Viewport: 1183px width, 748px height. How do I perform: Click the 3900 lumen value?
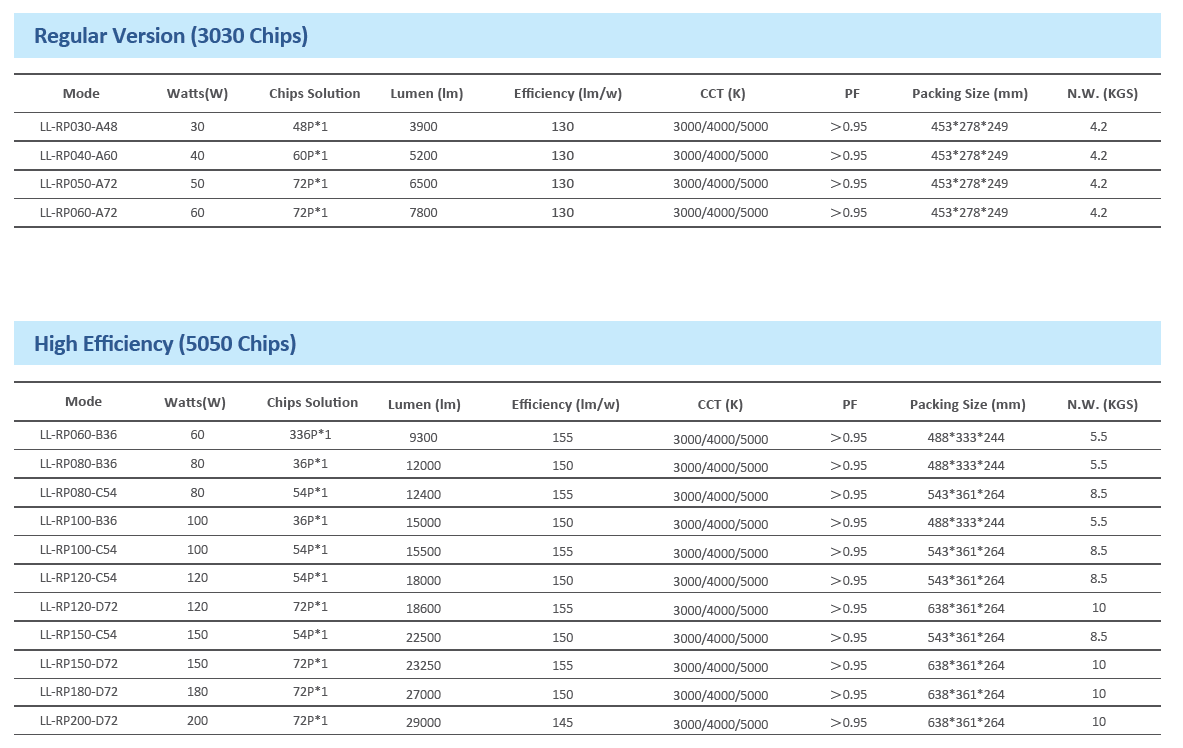[x=424, y=127]
